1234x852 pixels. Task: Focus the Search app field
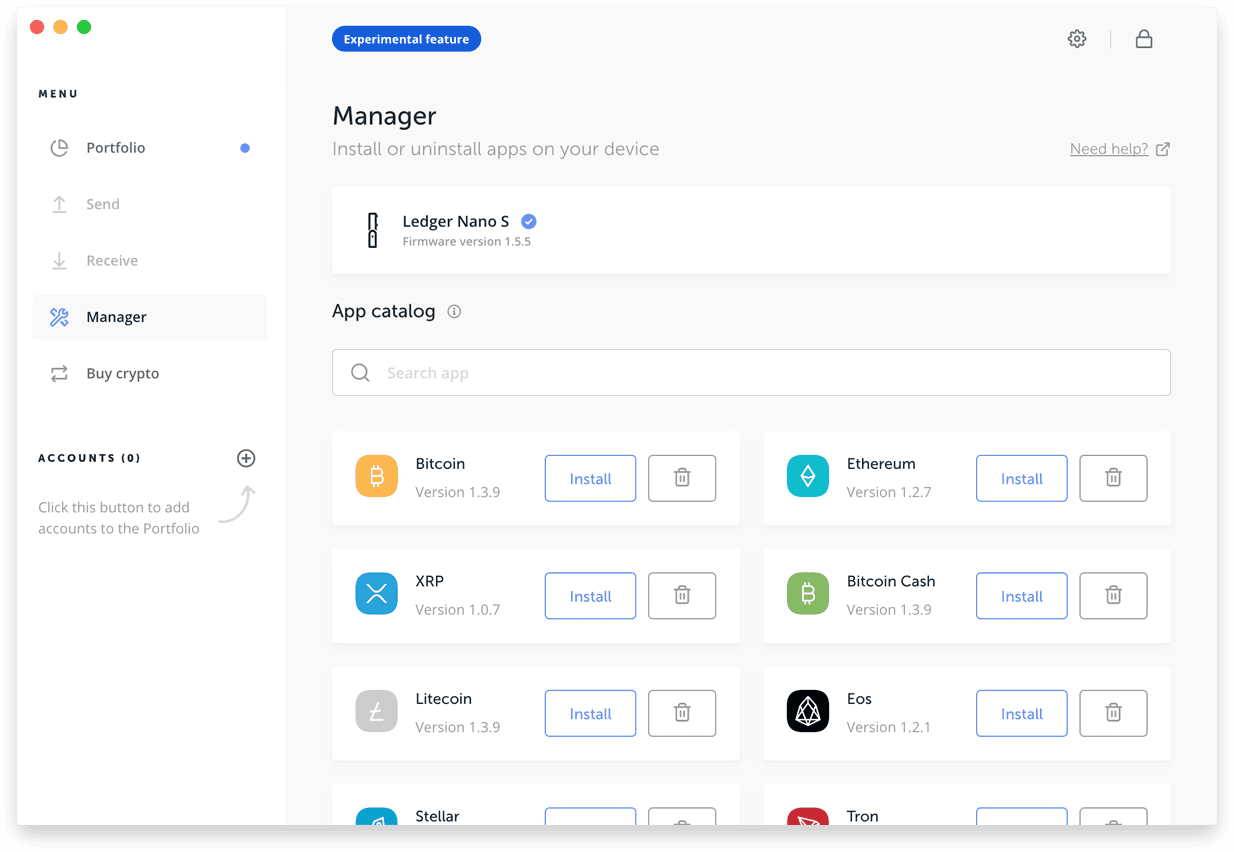(751, 373)
